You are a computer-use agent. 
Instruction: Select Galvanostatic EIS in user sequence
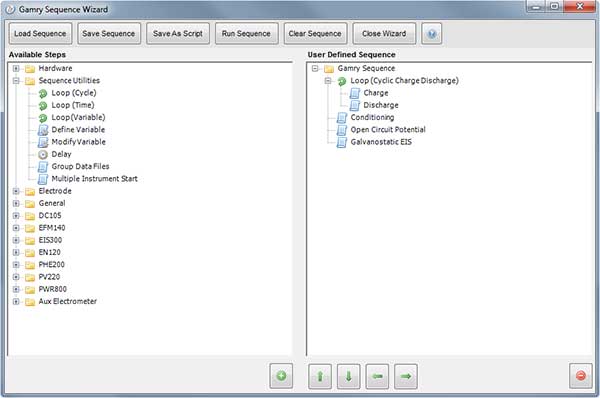click(381, 142)
